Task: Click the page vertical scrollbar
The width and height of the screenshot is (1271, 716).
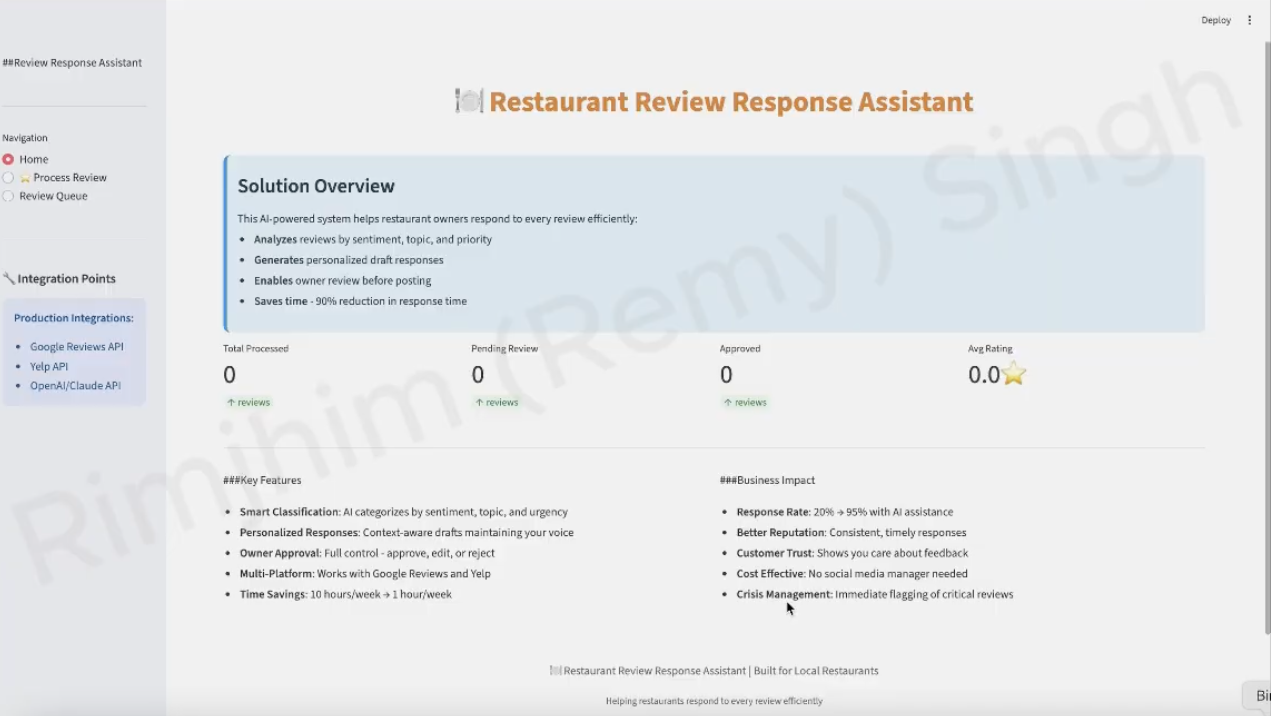Action: point(1267,337)
